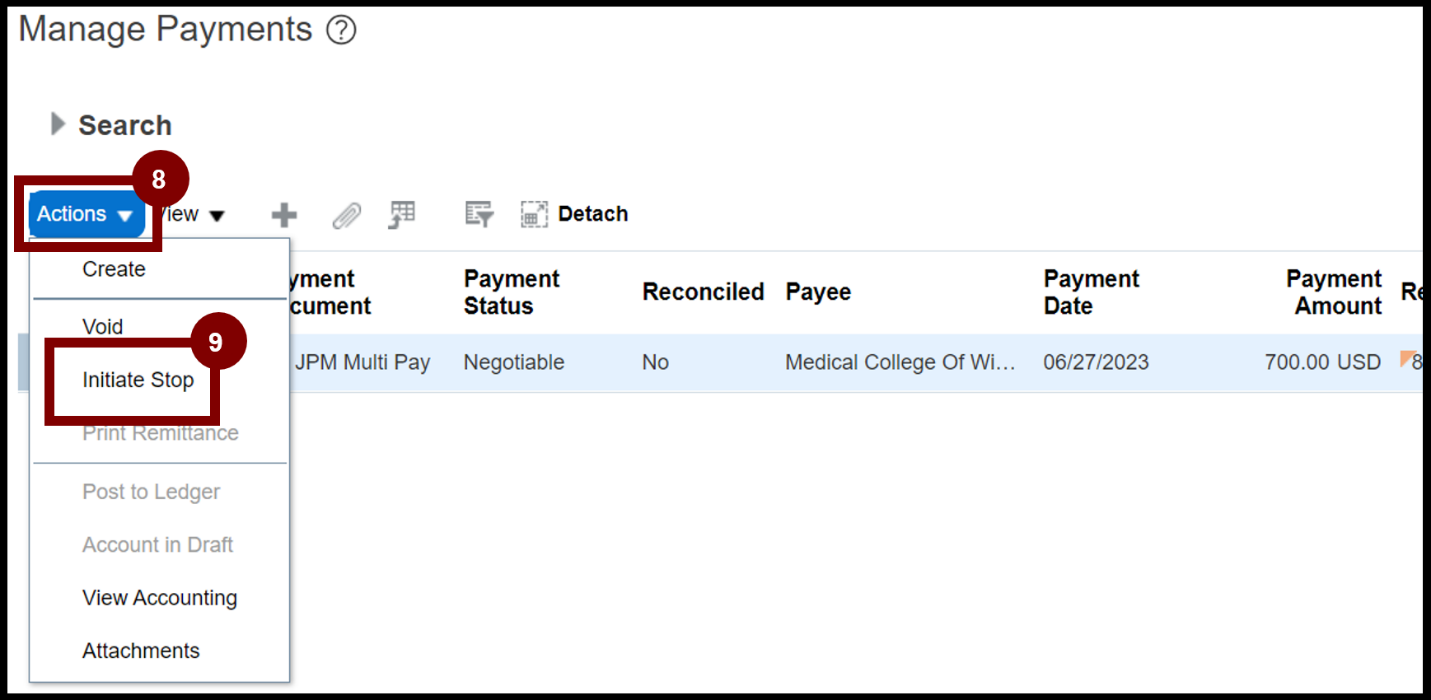Click the query by example filter icon
The image size is (1431, 700).
479,214
